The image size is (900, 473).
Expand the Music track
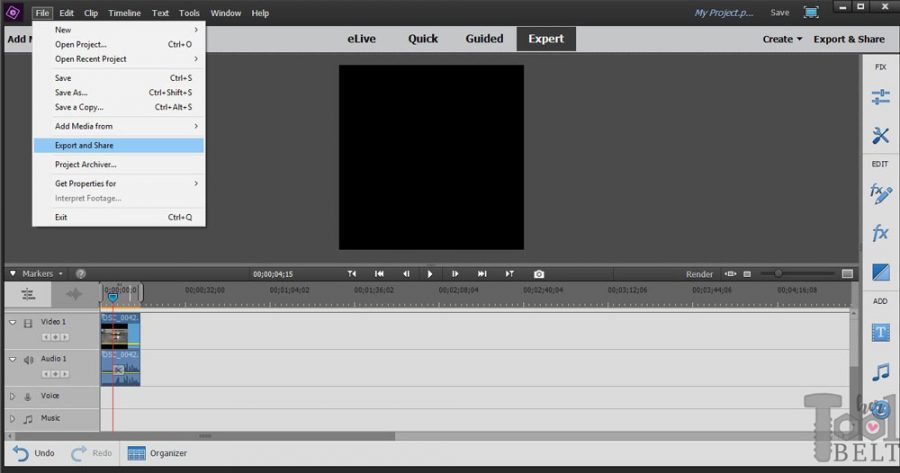coord(13,418)
